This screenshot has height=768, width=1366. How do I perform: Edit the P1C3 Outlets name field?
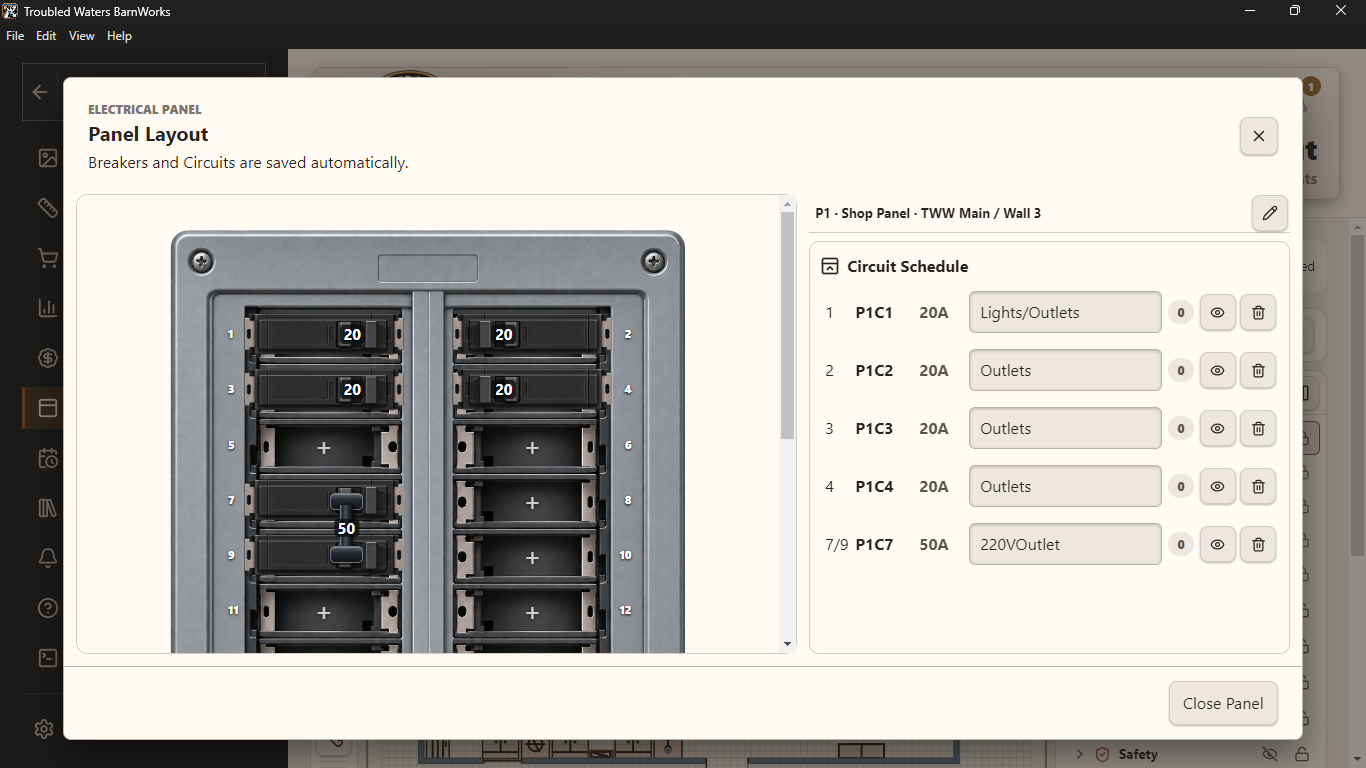[x=1065, y=428]
